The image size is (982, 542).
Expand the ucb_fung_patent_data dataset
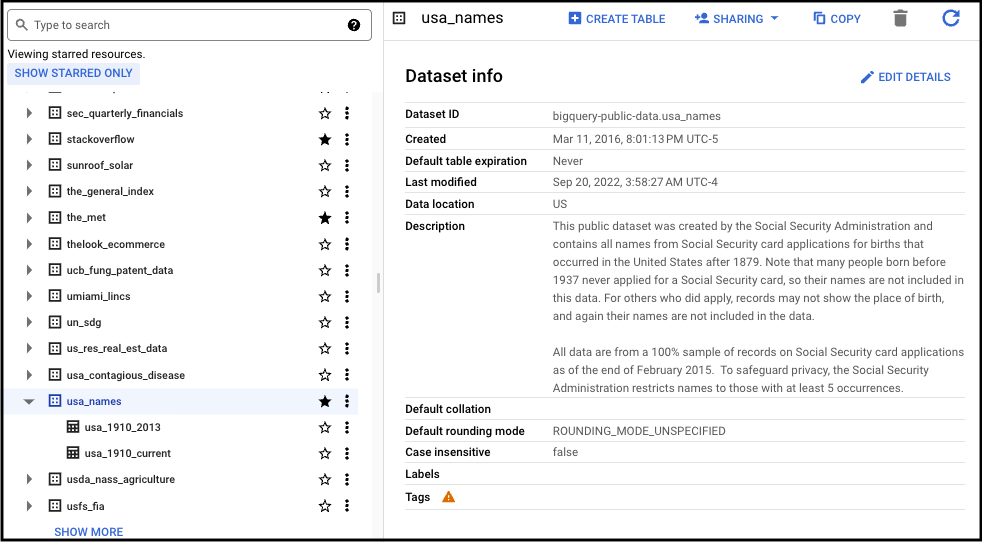tap(29, 270)
